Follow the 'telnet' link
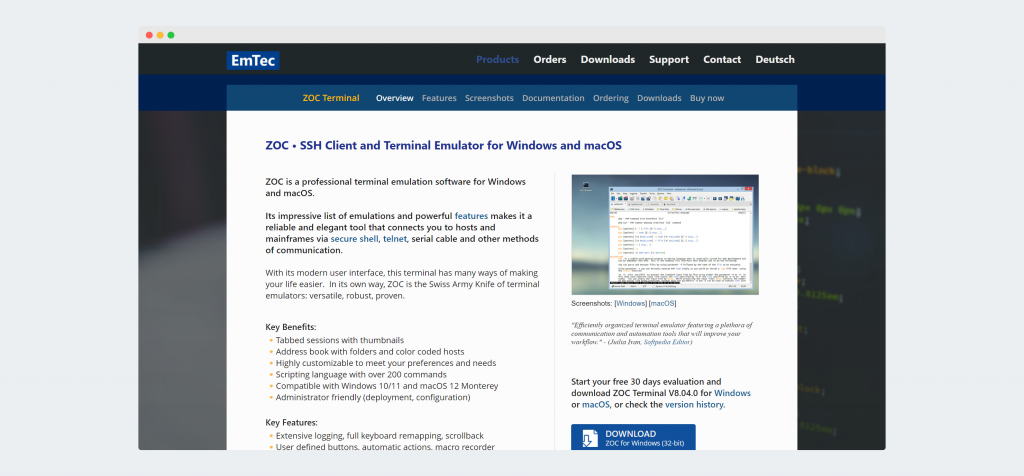1024x476 pixels. click(395, 239)
